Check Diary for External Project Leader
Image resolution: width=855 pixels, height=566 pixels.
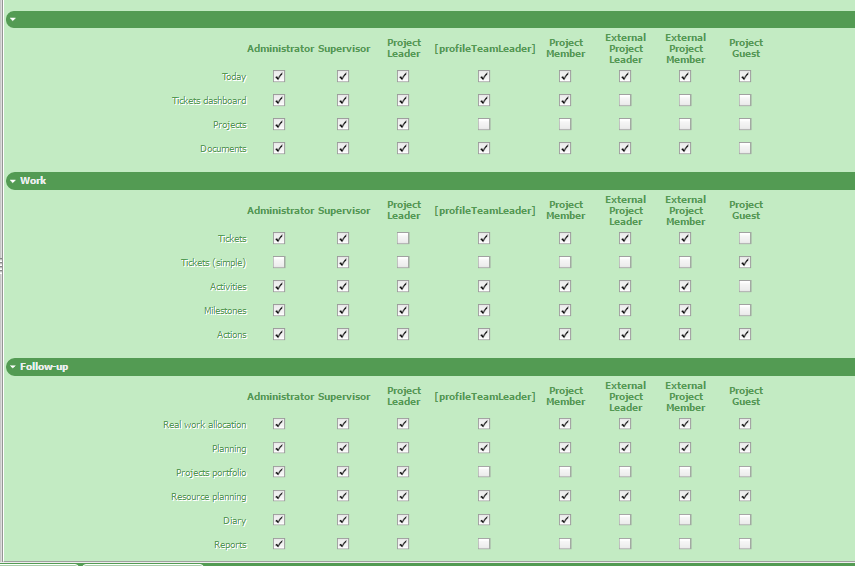coord(625,520)
